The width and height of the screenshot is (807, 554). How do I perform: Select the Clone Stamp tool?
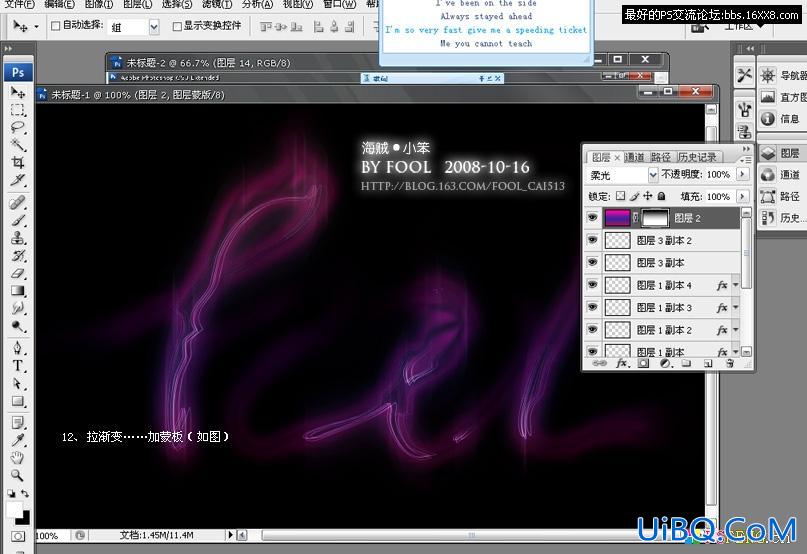[18, 238]
